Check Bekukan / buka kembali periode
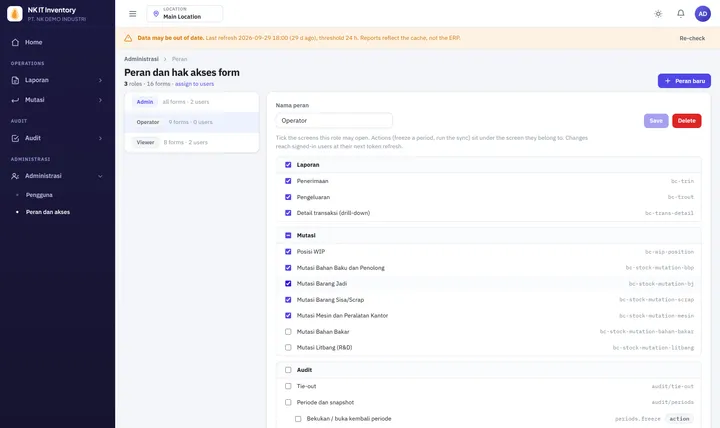The height and width of the screenshot is (428, 720). (x=298, y=419)
